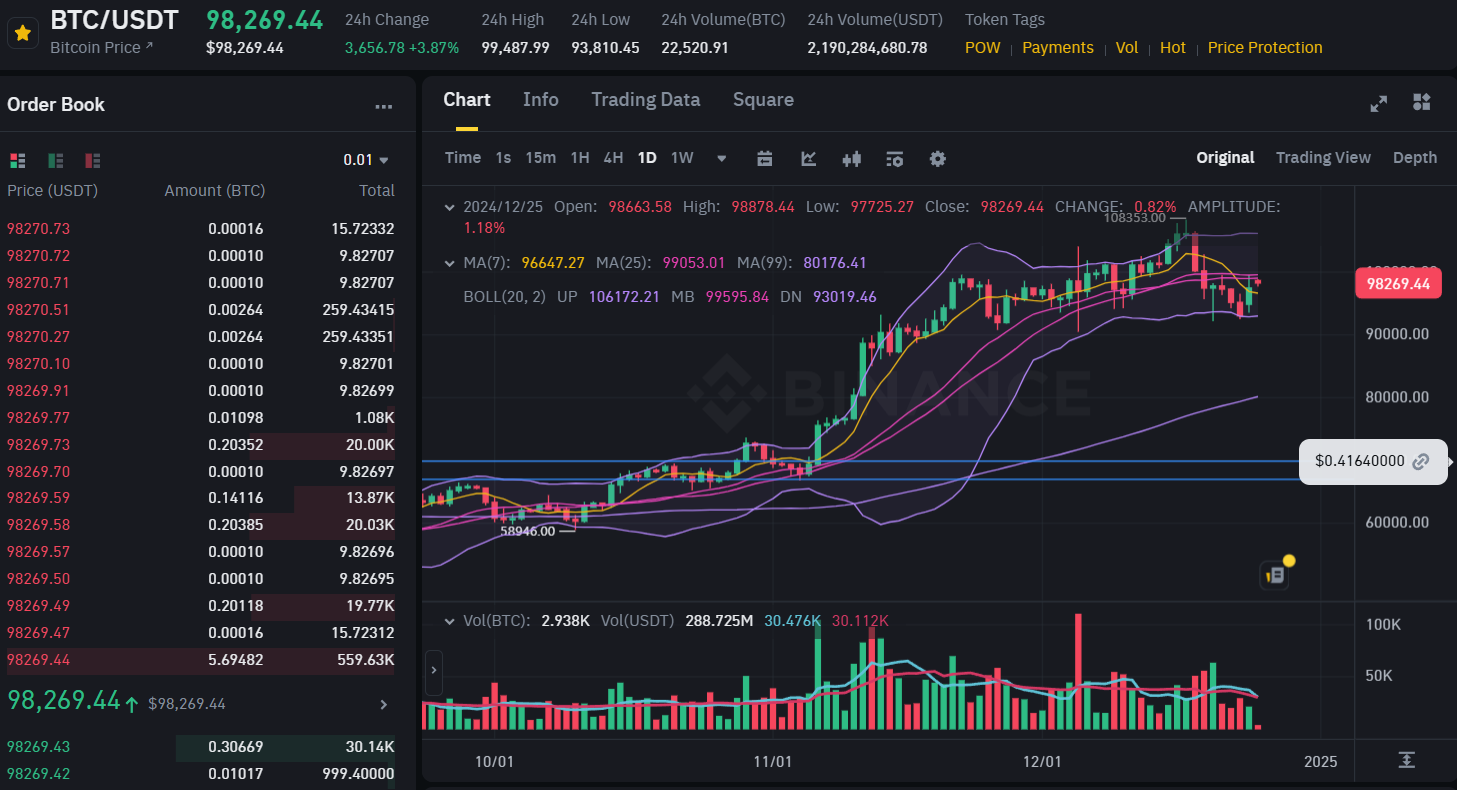Viewport: 1457px width, 790px height.
Task: Toggle the favorite star for BTC/USDT
Action: pyautogui.click(x=22, y=33)
